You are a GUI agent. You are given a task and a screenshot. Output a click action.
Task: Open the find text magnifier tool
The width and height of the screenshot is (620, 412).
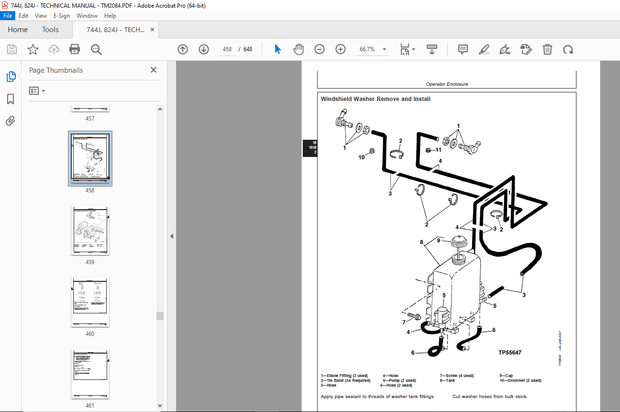click(x=96, y=49)
